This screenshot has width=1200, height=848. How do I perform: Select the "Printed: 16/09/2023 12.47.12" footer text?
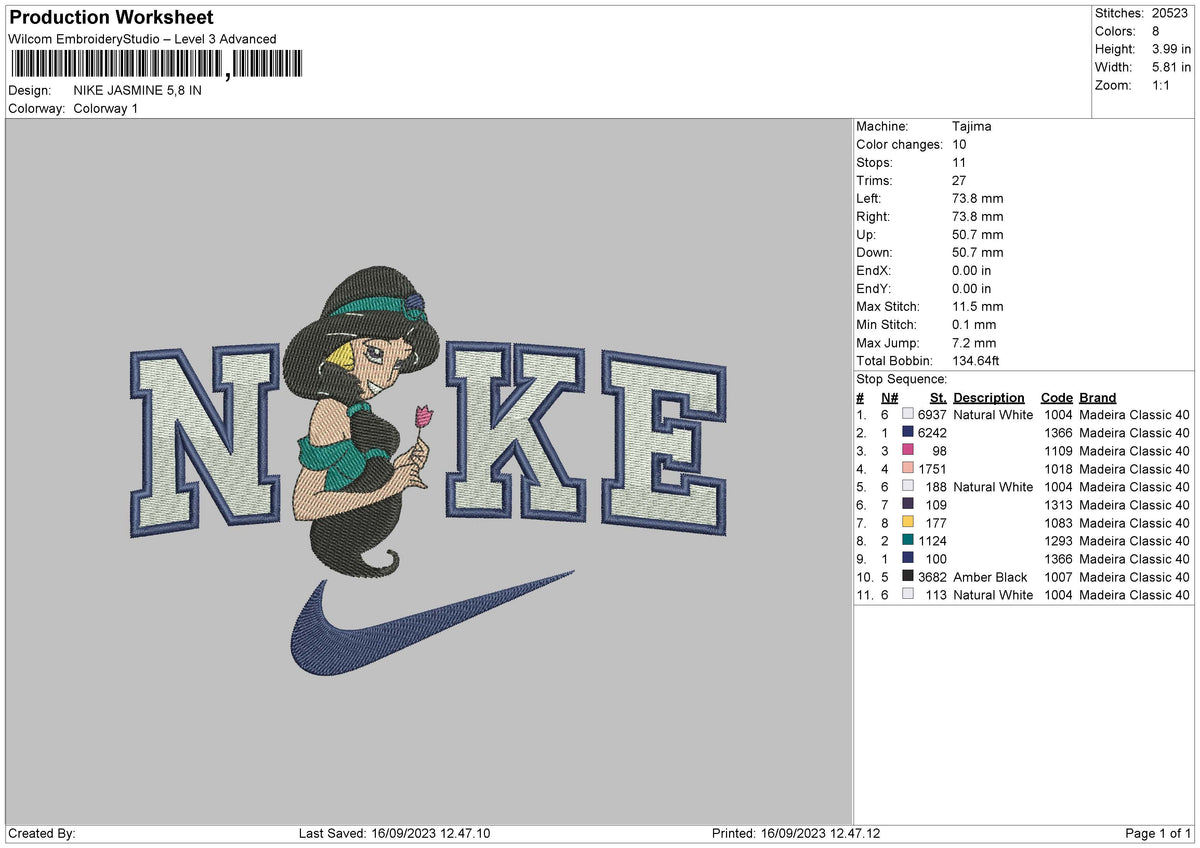click(x=796, y=834)
